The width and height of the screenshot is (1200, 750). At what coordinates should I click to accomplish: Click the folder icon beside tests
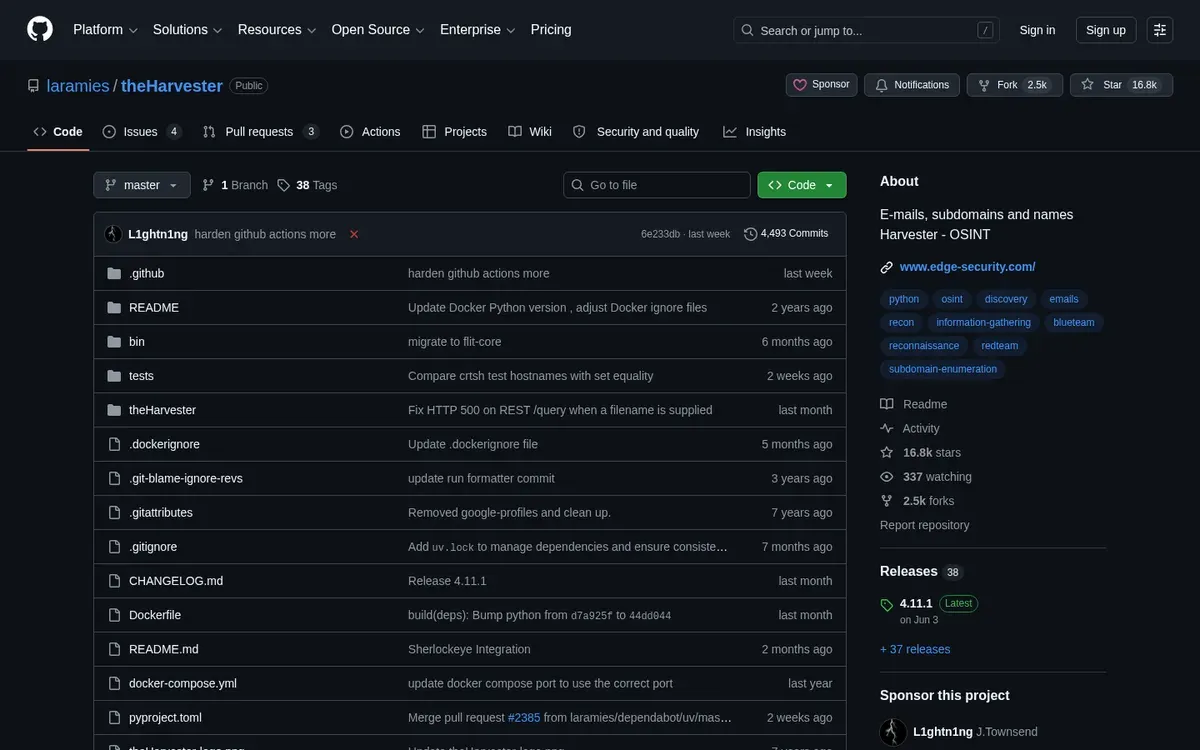click(x=114, y=376)
